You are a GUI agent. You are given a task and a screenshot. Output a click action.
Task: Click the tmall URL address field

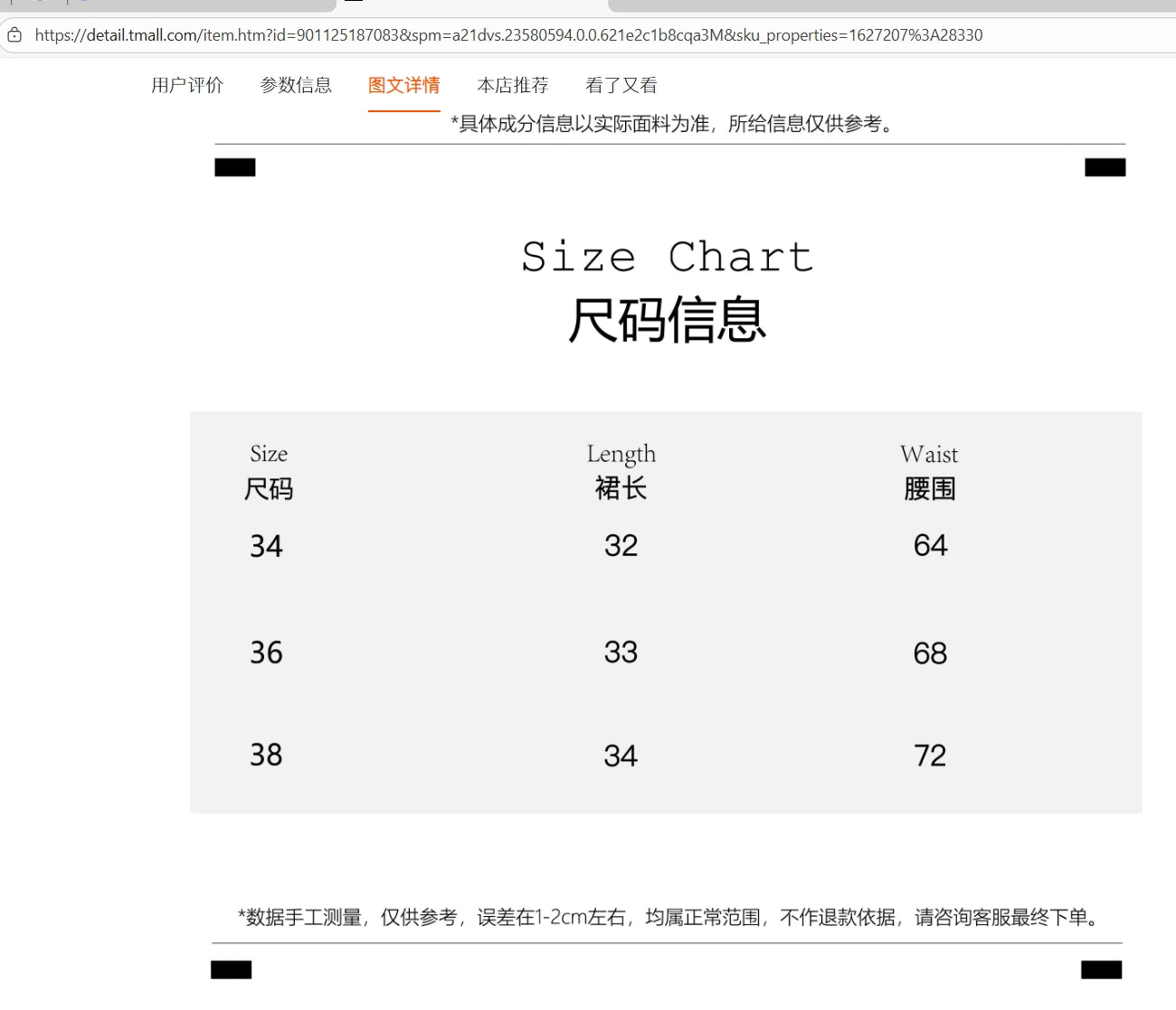pos(508,35)
